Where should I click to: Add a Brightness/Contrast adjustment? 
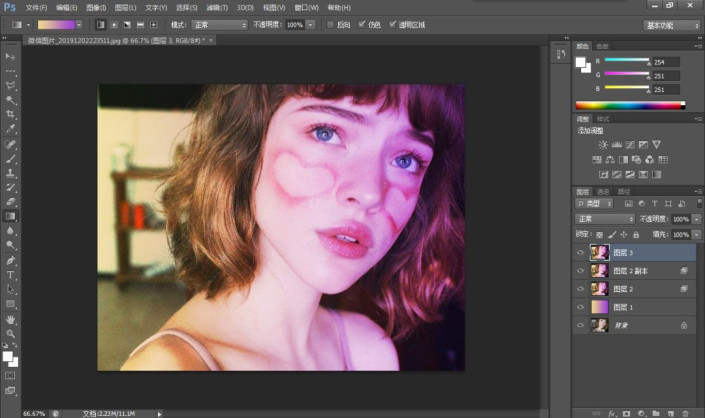pyautogui.click(x=603, y=145)
